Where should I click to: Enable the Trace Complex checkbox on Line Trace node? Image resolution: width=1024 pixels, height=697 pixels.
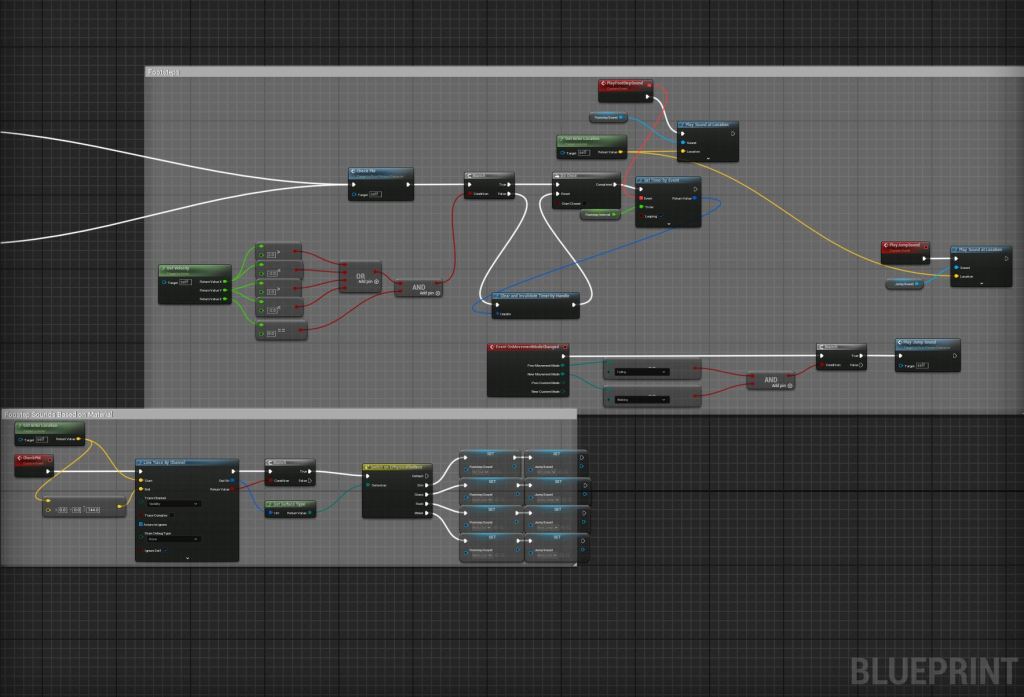pos(173,515)
